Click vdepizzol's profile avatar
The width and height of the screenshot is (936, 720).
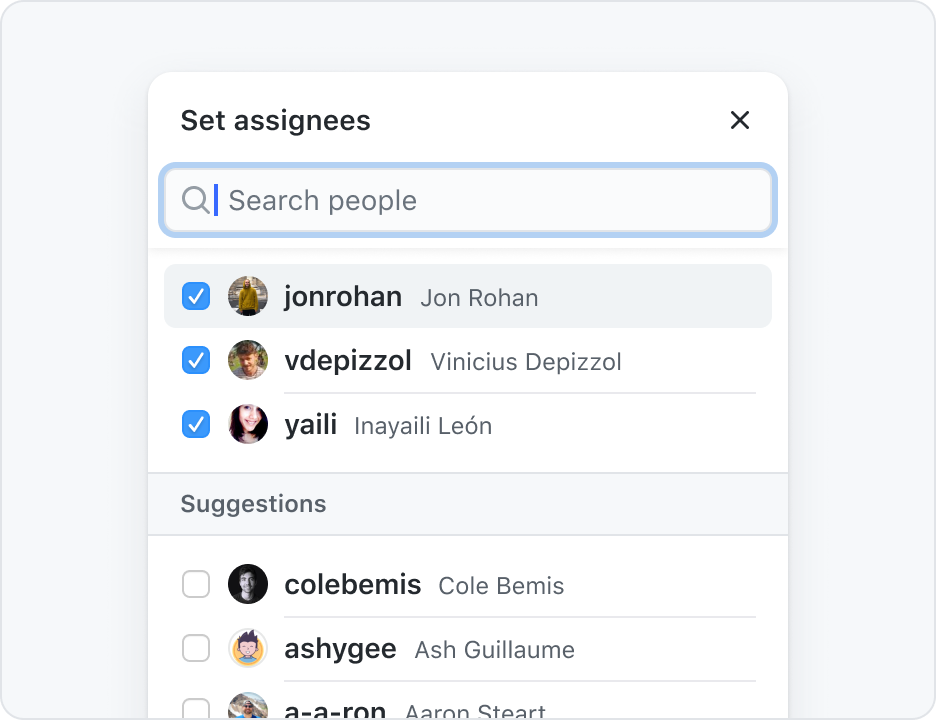point(248,360)
